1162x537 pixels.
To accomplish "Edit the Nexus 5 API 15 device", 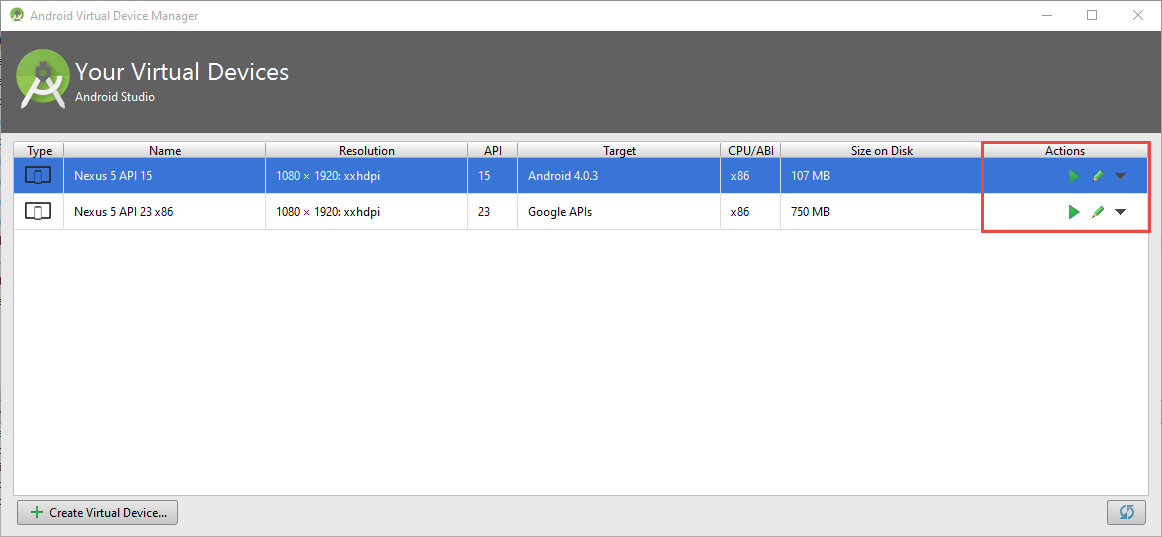I will (1098, 176).
